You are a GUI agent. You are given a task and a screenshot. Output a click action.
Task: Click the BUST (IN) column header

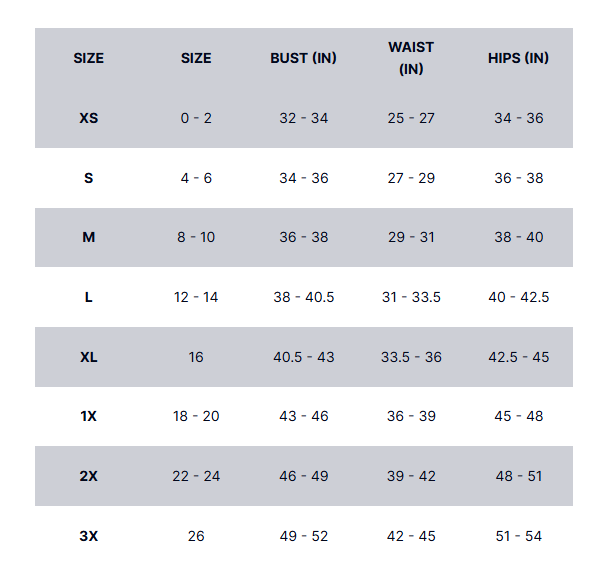pos(303,58)
